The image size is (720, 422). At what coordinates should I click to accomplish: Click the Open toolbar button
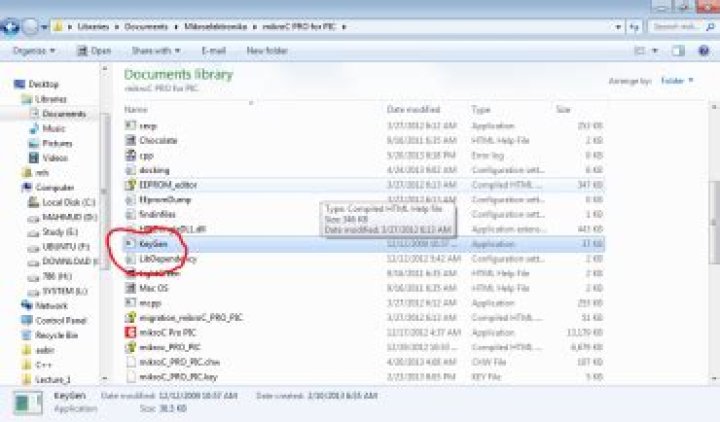[94, 51]
